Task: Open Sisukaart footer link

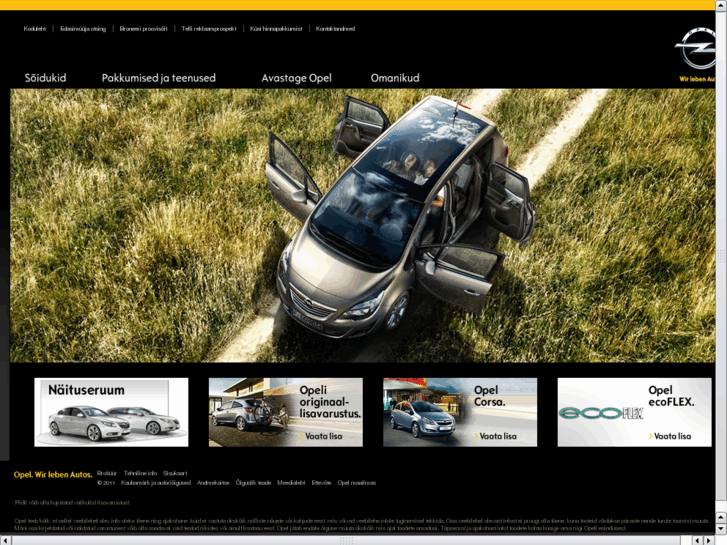Action: click(175, 473)
